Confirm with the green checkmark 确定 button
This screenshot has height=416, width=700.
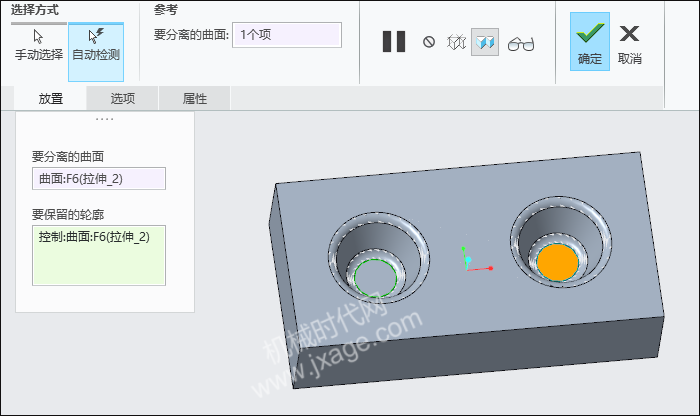590,42
